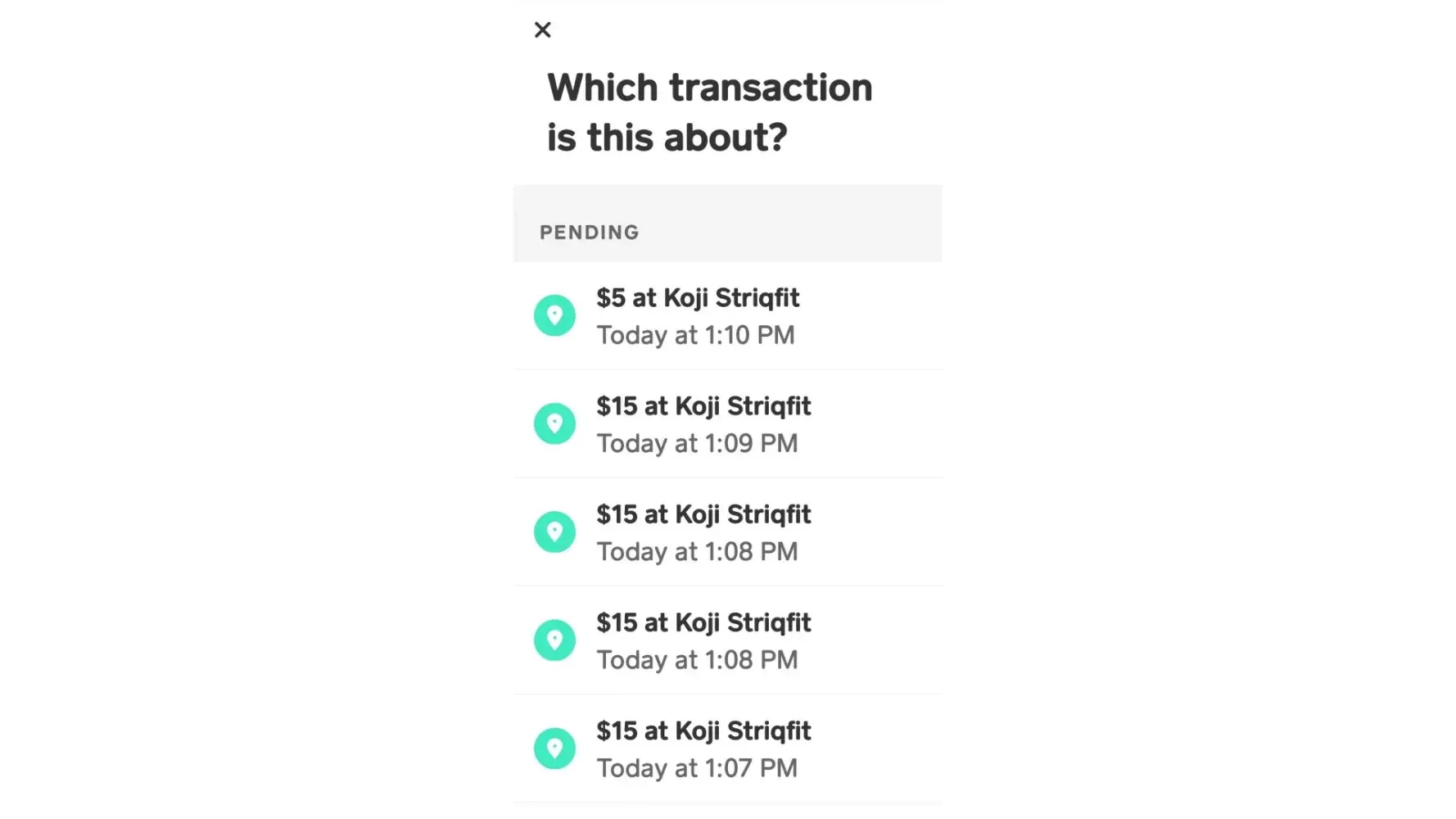Click the PENDING section label
Image resolution: width=1456 pixels, height=819 pixels.
coord(589,233)
